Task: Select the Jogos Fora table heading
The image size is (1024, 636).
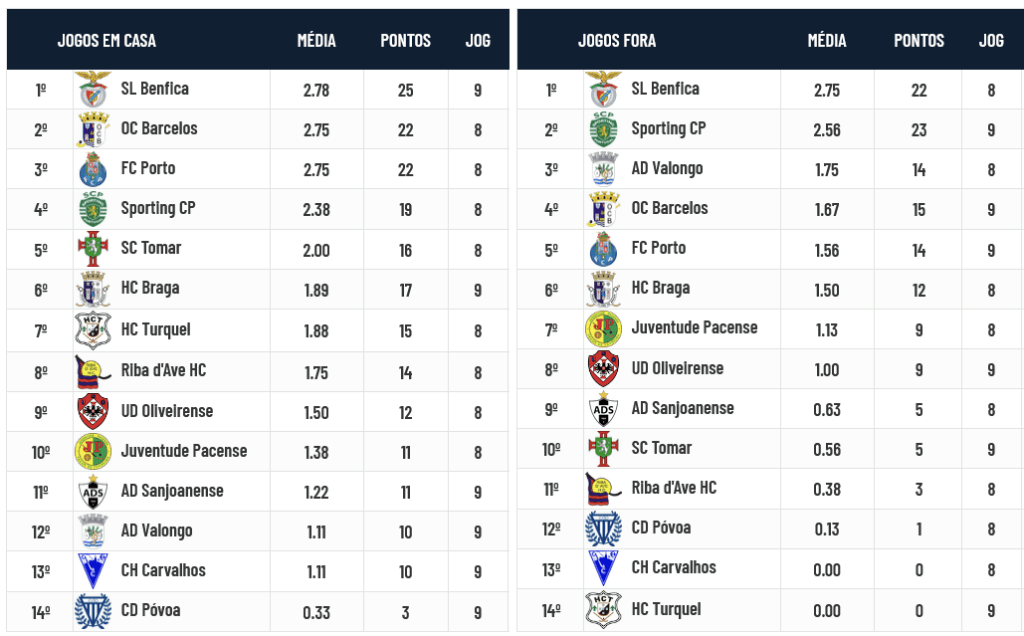Action: click(617, 41)
